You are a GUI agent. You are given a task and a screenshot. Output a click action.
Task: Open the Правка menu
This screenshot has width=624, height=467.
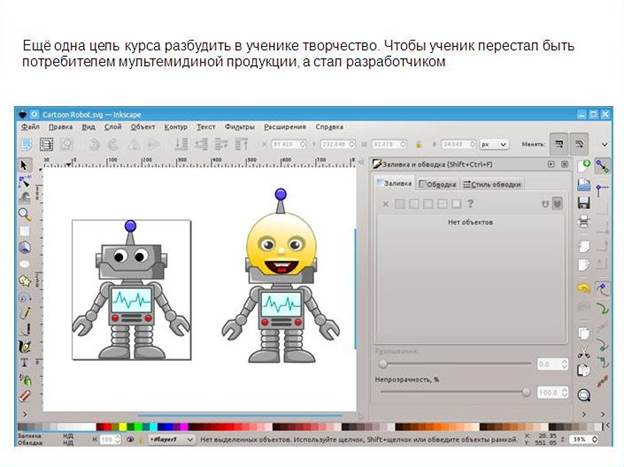click(60, 127)
